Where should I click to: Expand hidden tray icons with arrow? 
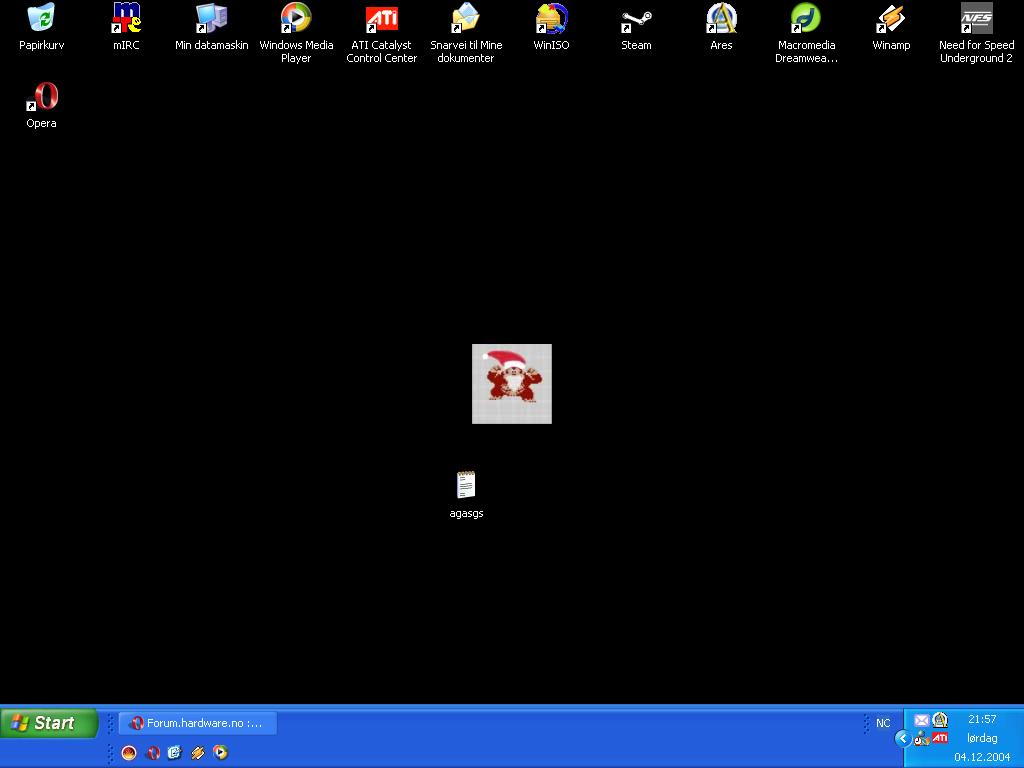903,739
